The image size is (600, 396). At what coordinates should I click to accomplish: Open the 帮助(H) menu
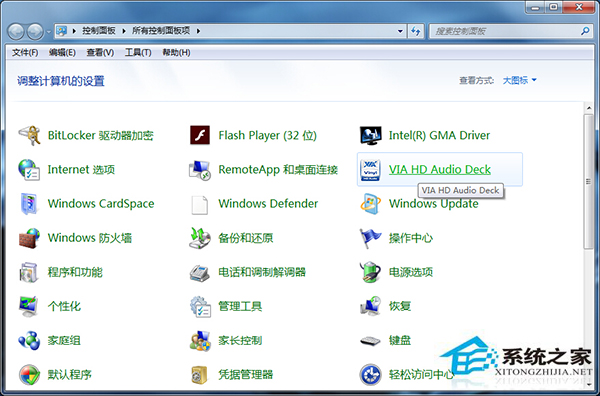[x=176, y=52]
